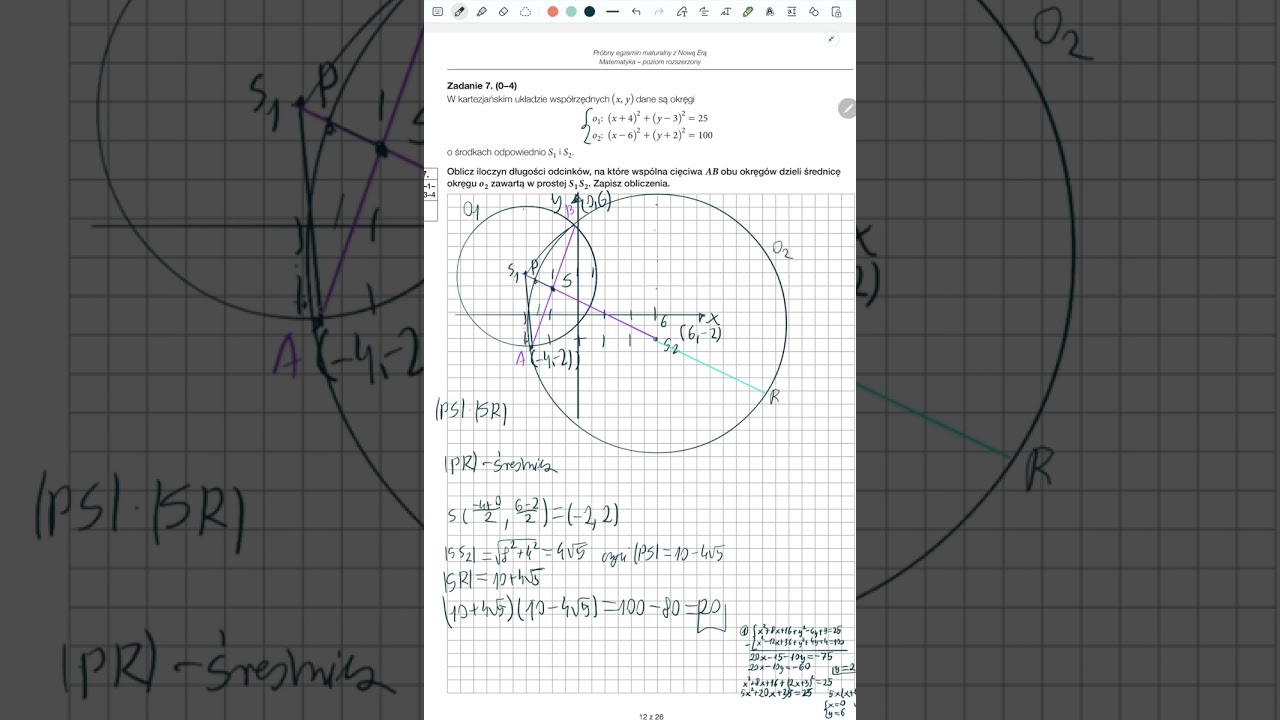This screenshot has height=720, width=1280.
Task: Click the header 'Próbny egzamin maturalny z Nową Erą'
Action: tap(650, 53)
